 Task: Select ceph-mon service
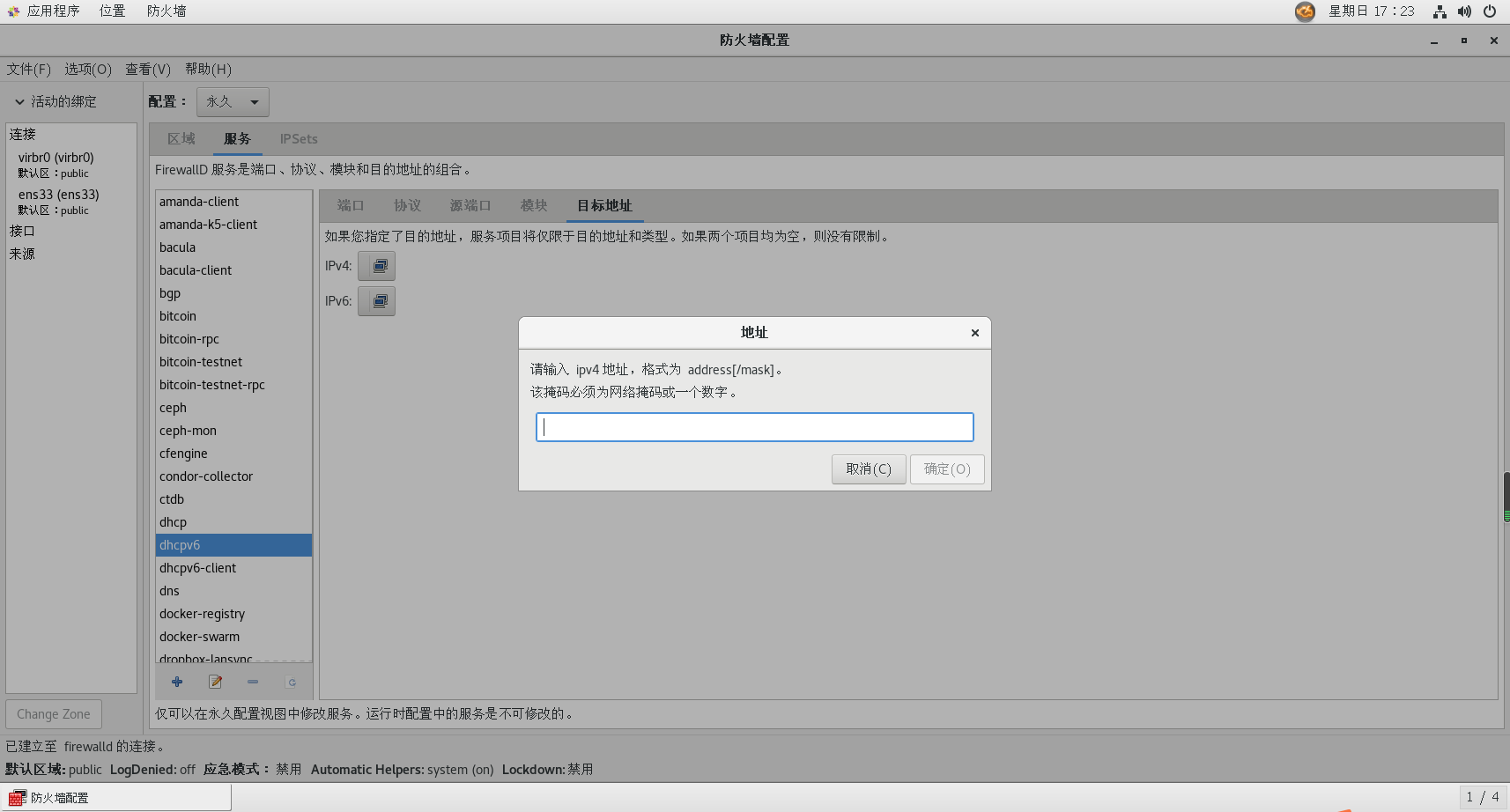(233, 431)
